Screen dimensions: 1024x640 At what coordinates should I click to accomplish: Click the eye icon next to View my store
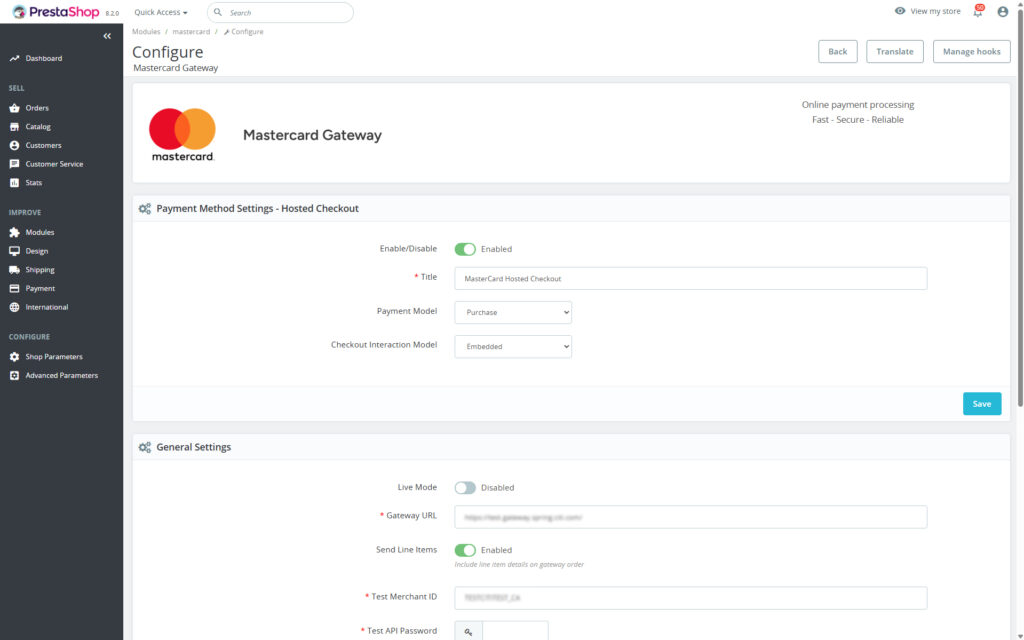pyautogui.click(x=898, y=11)
